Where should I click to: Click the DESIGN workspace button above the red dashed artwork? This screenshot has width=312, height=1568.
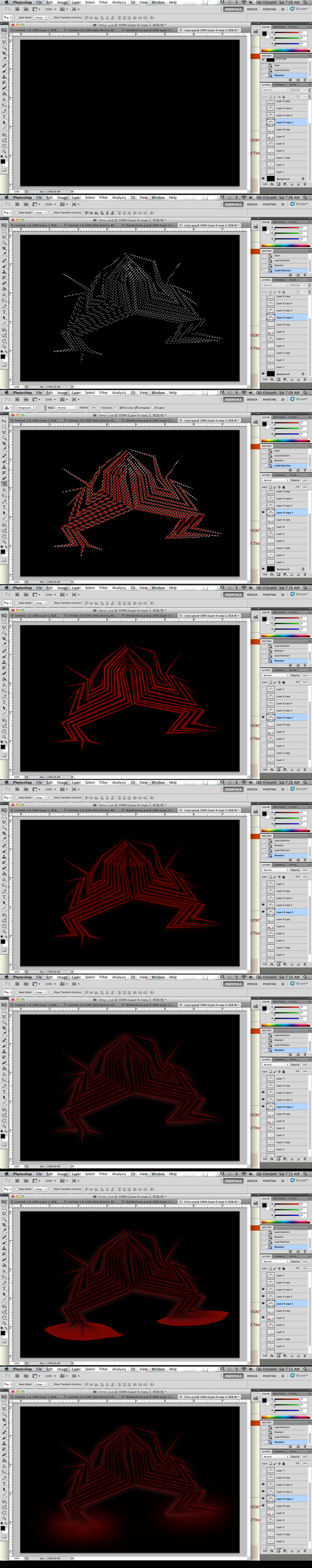tap(252, 400)
